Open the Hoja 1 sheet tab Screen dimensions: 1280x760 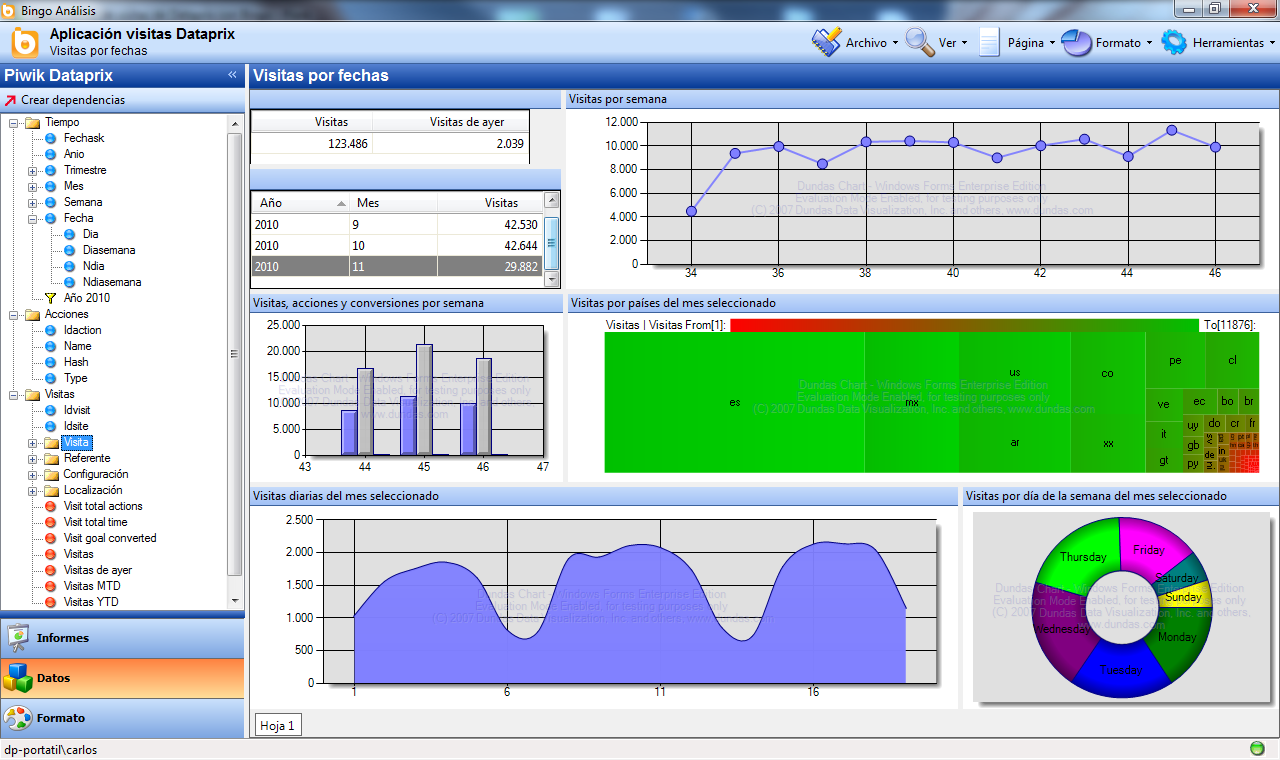(277, 726)
